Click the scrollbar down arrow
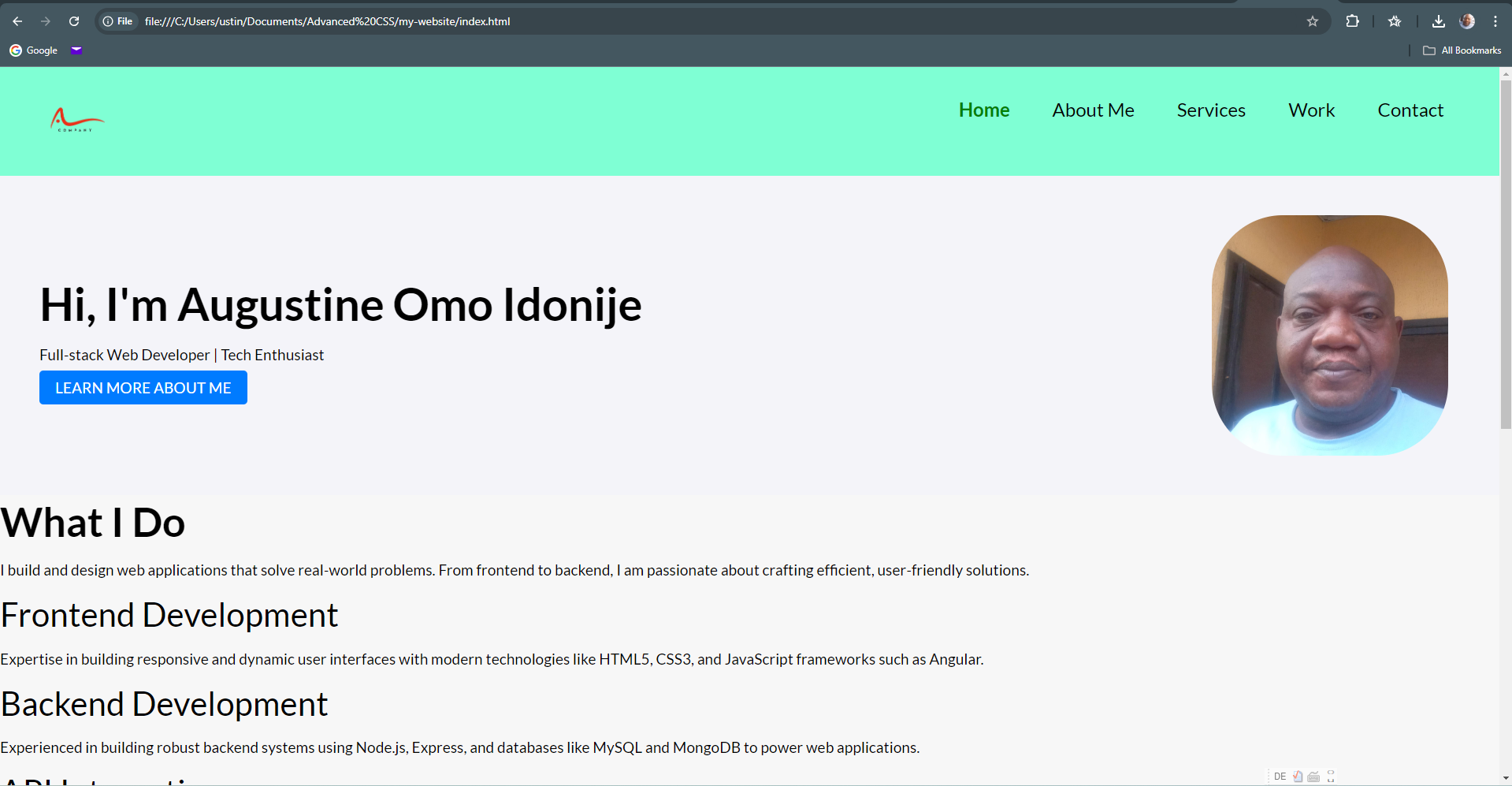The image size is (1512, 786). click(1506, 779)
